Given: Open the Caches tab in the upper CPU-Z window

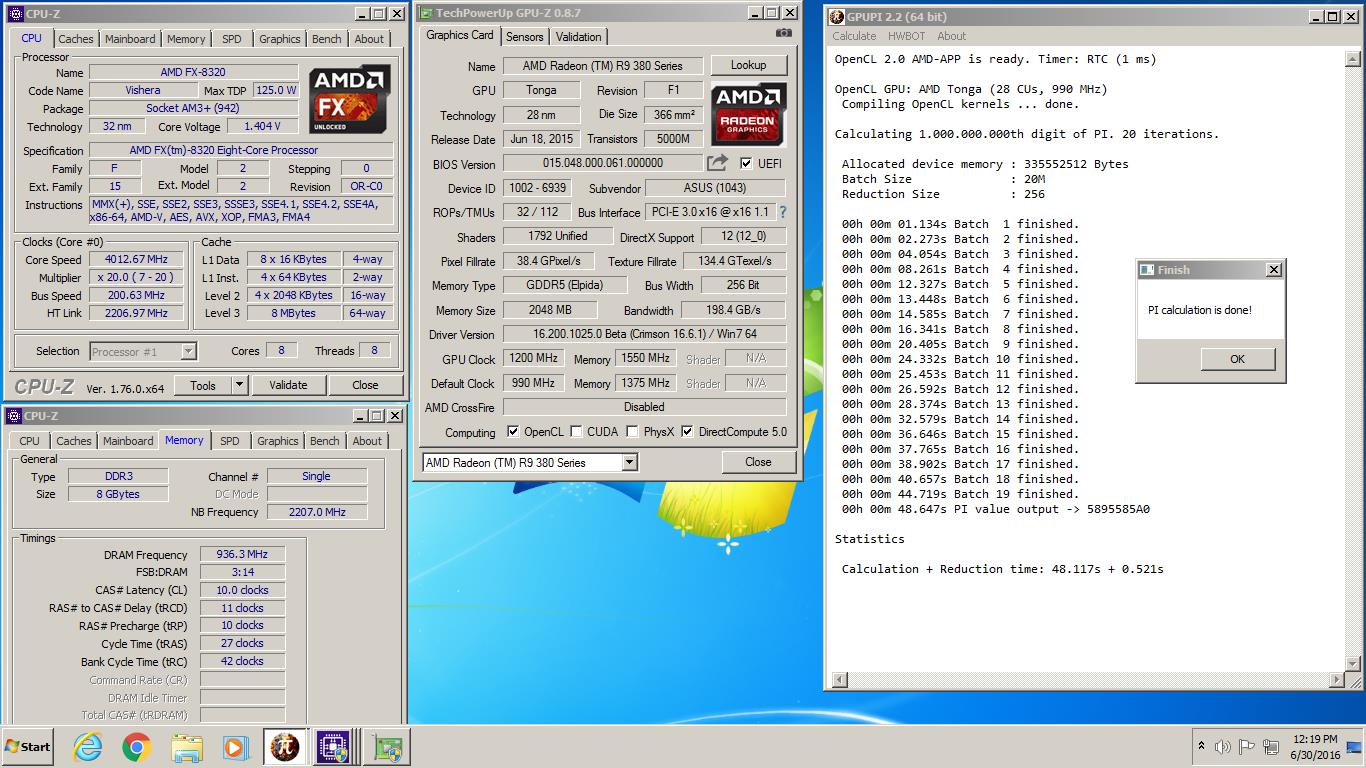Looking at the screenshot, I should (x=75, y=39).
